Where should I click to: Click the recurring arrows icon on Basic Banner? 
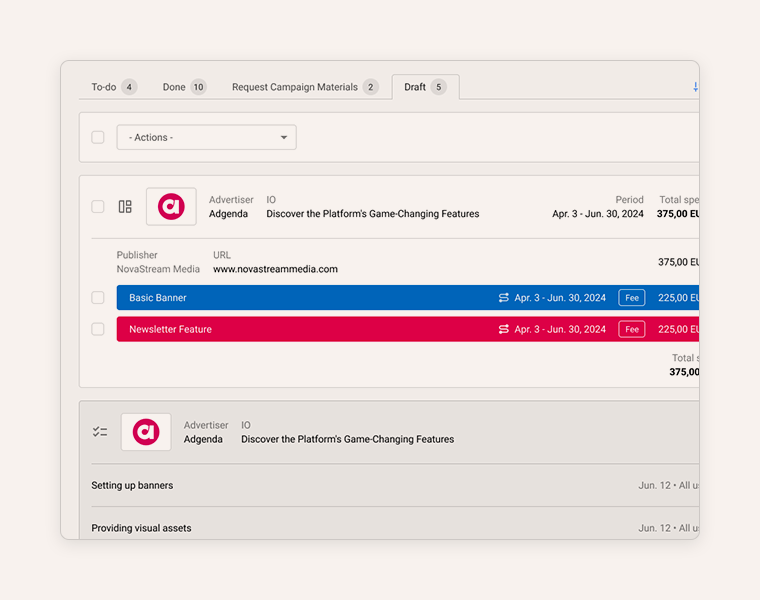[x=504, y=298]
